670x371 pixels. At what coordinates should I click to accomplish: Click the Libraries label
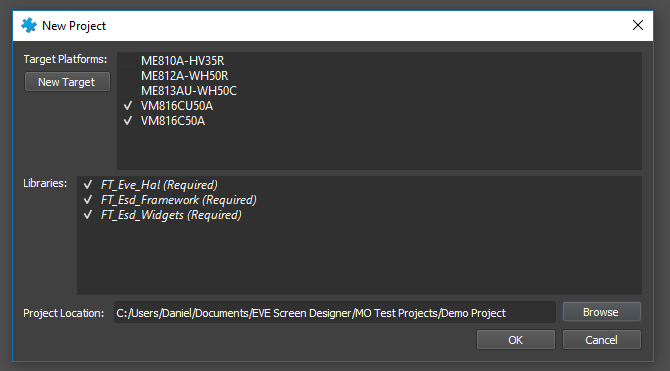pyautogui.click(x=45, y=183)
